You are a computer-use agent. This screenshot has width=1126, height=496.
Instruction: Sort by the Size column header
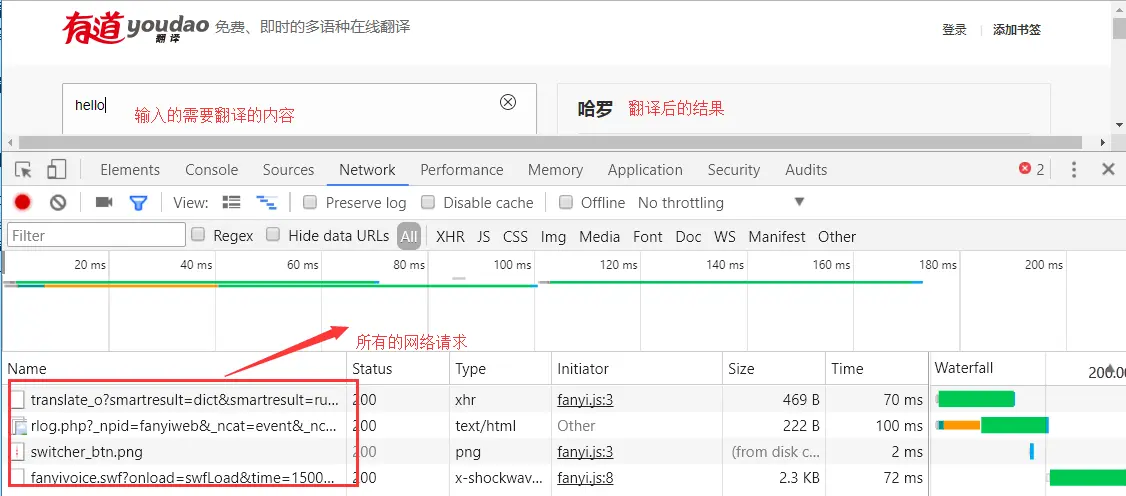click(x=773, y=369)
